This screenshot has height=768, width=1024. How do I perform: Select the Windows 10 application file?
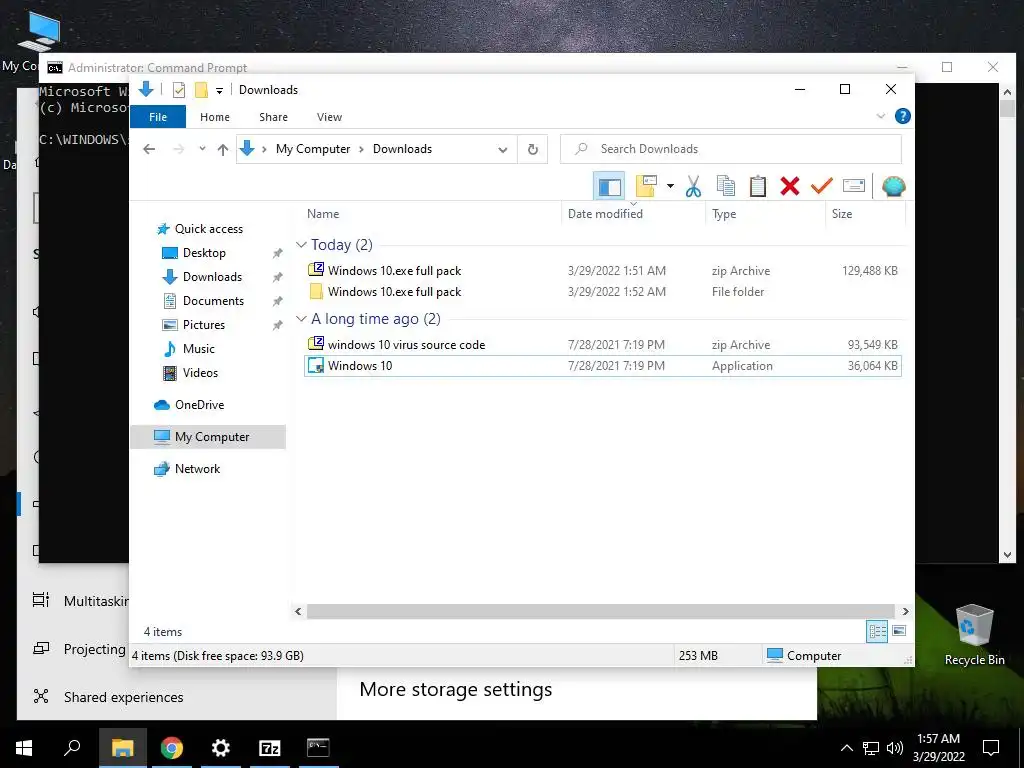[603, 366]
